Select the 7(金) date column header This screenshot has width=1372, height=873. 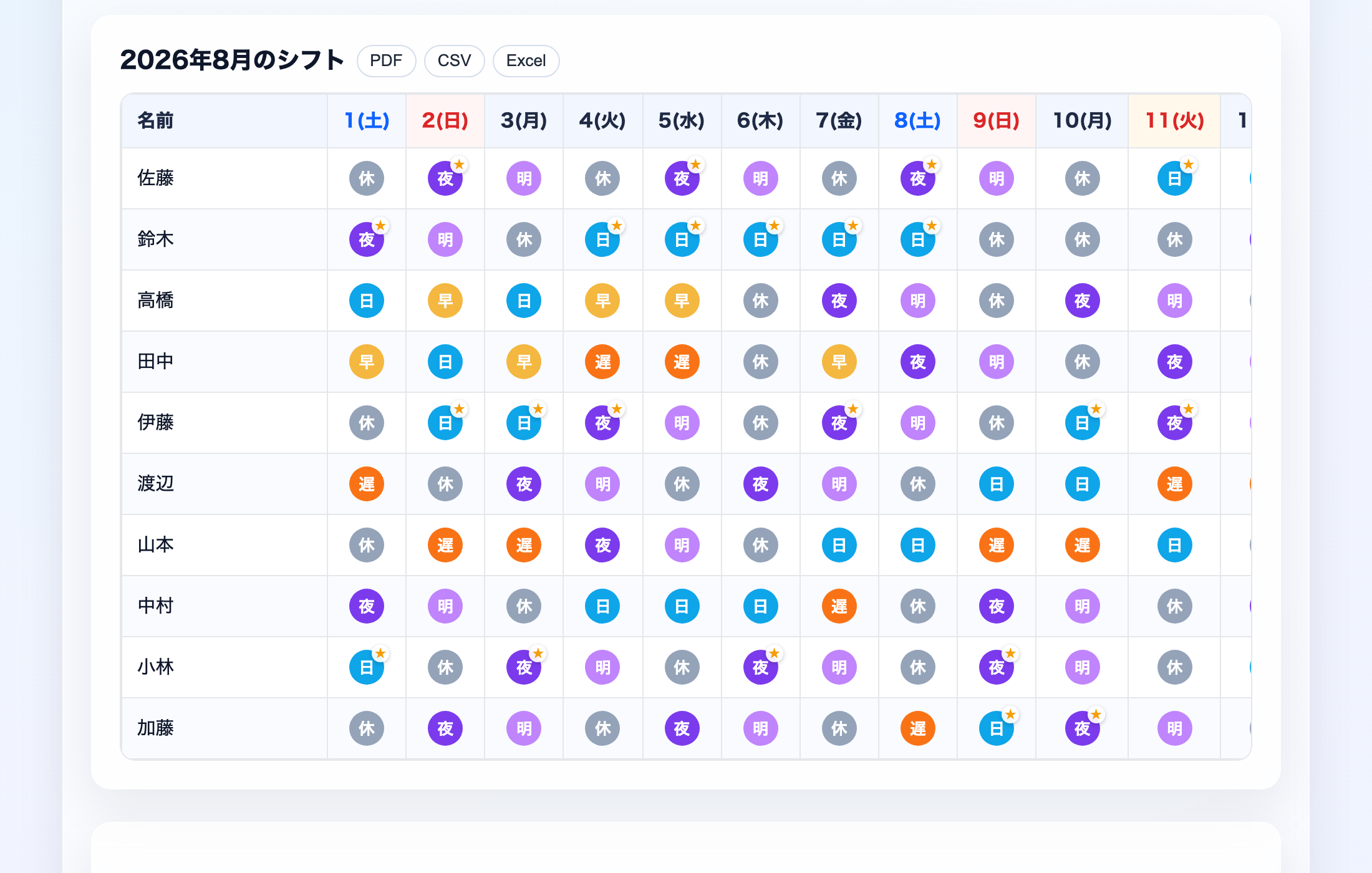pos(839,120)
